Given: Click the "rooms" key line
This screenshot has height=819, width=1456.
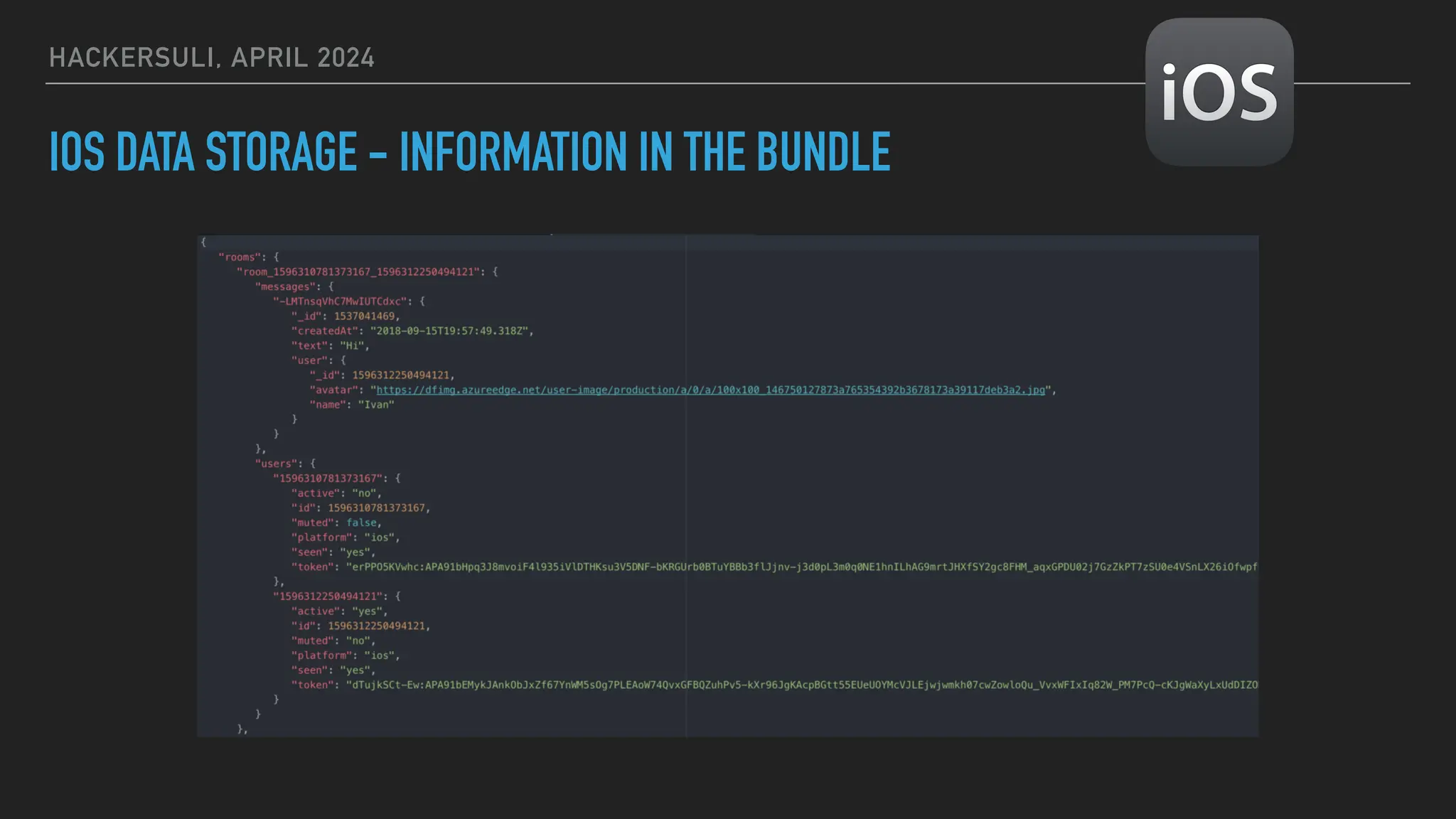Looking at the screenshot, I should (x=249, y=257).
